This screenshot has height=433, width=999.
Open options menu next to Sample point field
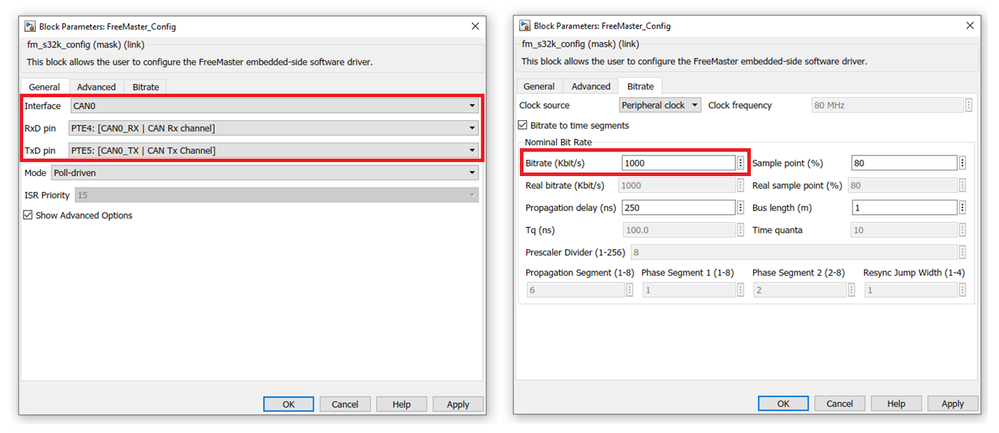pos(962,163)
